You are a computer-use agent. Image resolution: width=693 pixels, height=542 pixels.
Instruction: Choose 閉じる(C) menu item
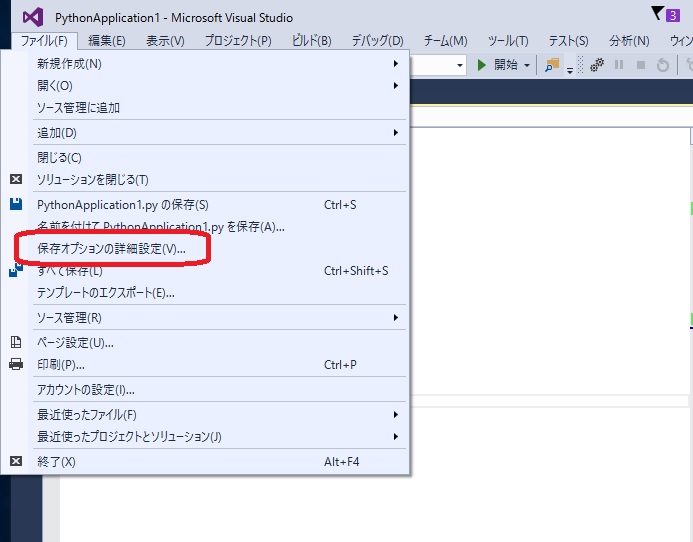220,157
